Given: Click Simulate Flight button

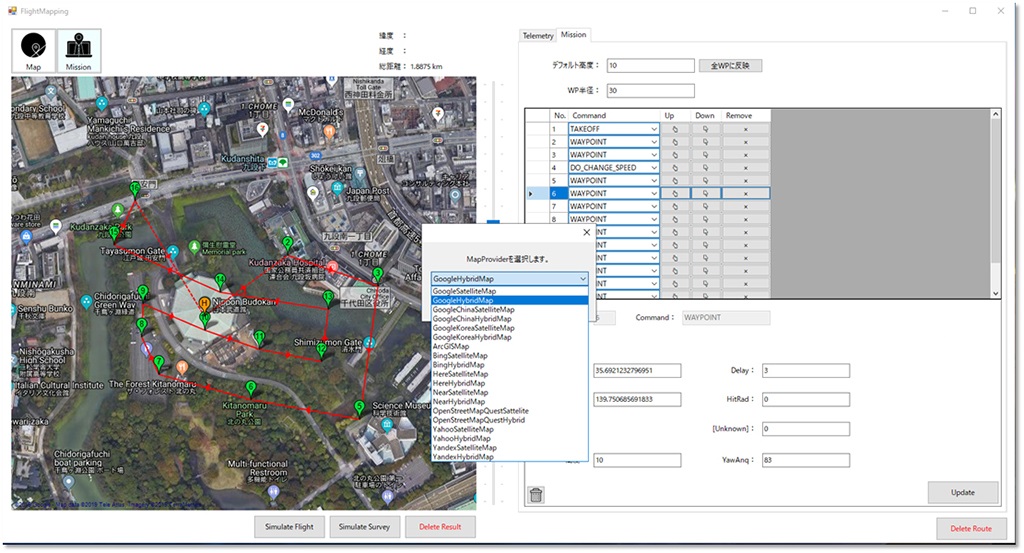Looking at the screenshot, I should tap(289, 527).
